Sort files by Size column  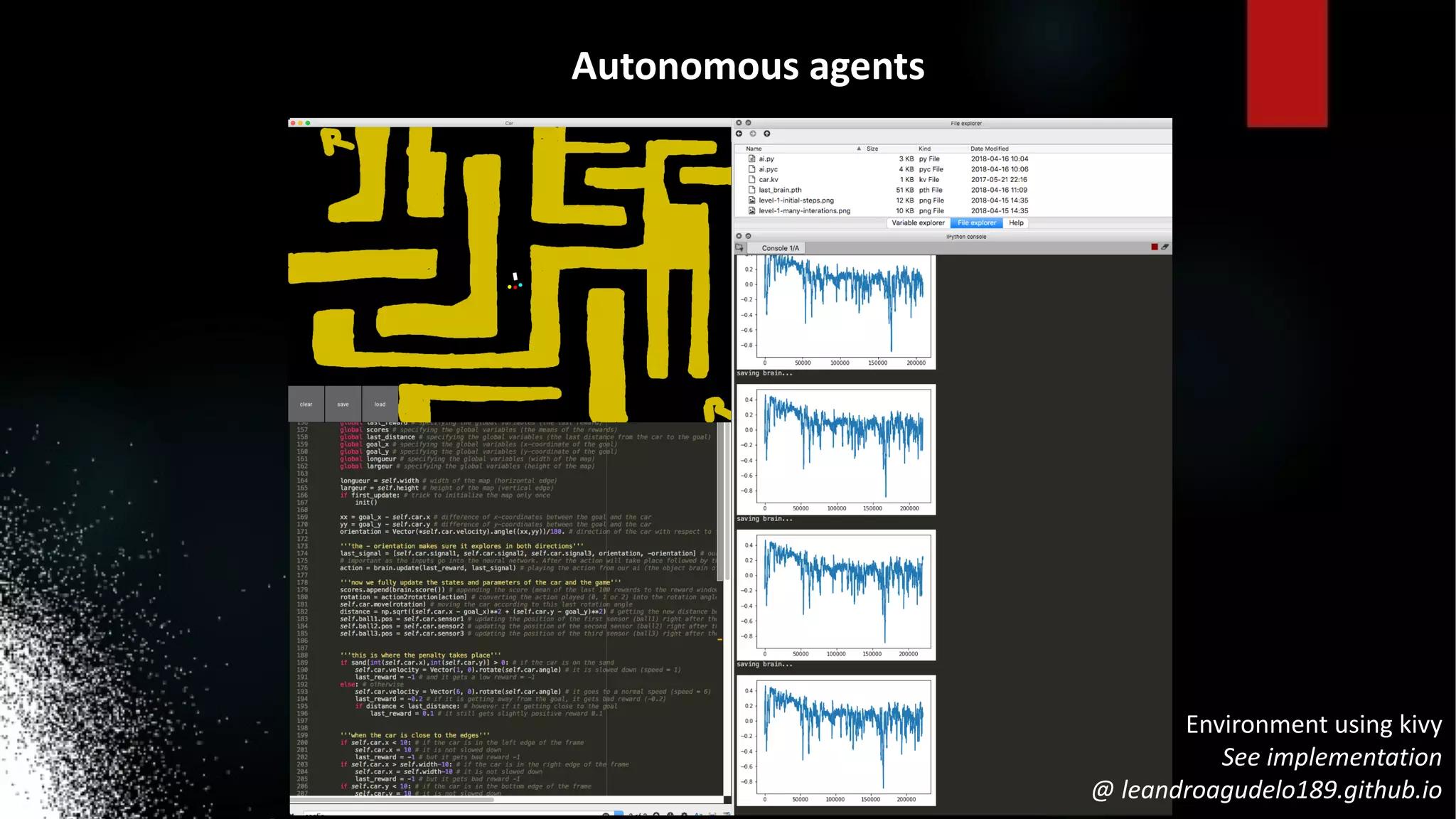pyautogui.click(x=872, y=149)
